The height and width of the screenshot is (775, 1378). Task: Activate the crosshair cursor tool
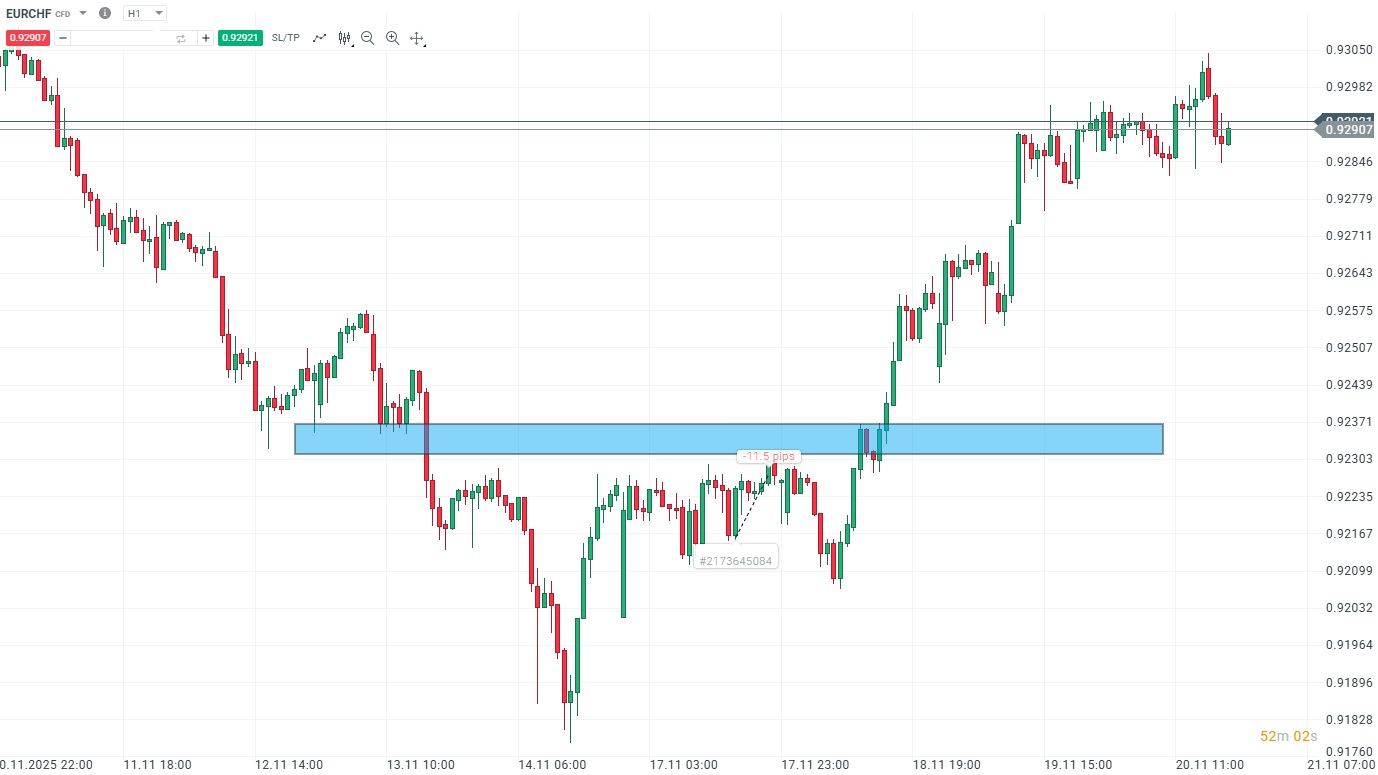417,38
